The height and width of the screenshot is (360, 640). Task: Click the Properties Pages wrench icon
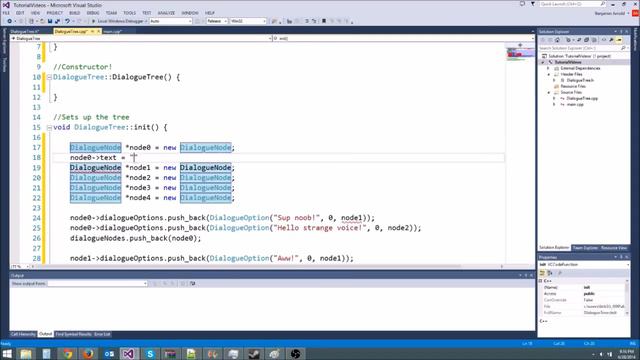click(560, 273)
